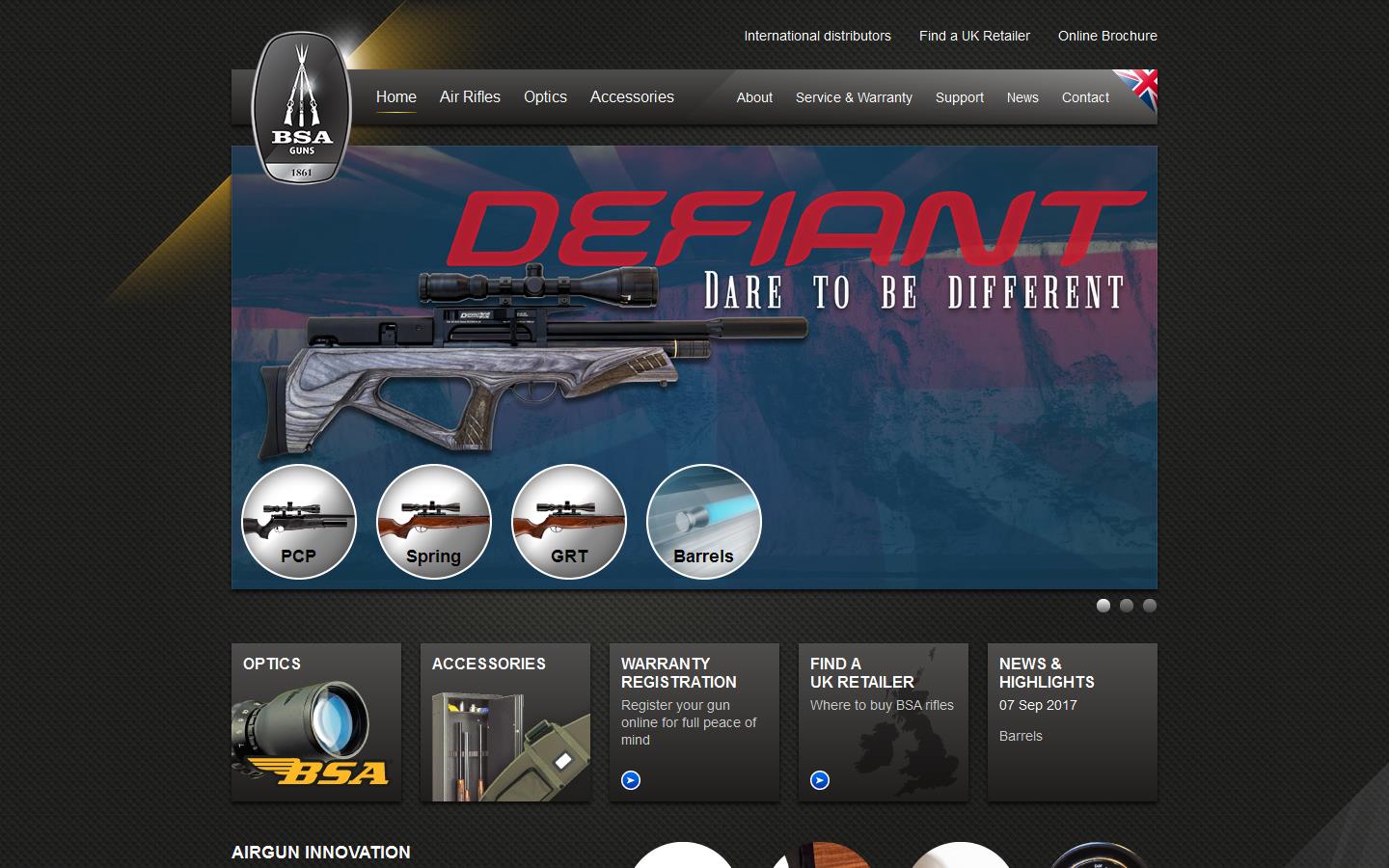The width and height of the screenshot is (1389, 868).
Task: Click 'Register your gun online' text
Action: tap(689, 722)
